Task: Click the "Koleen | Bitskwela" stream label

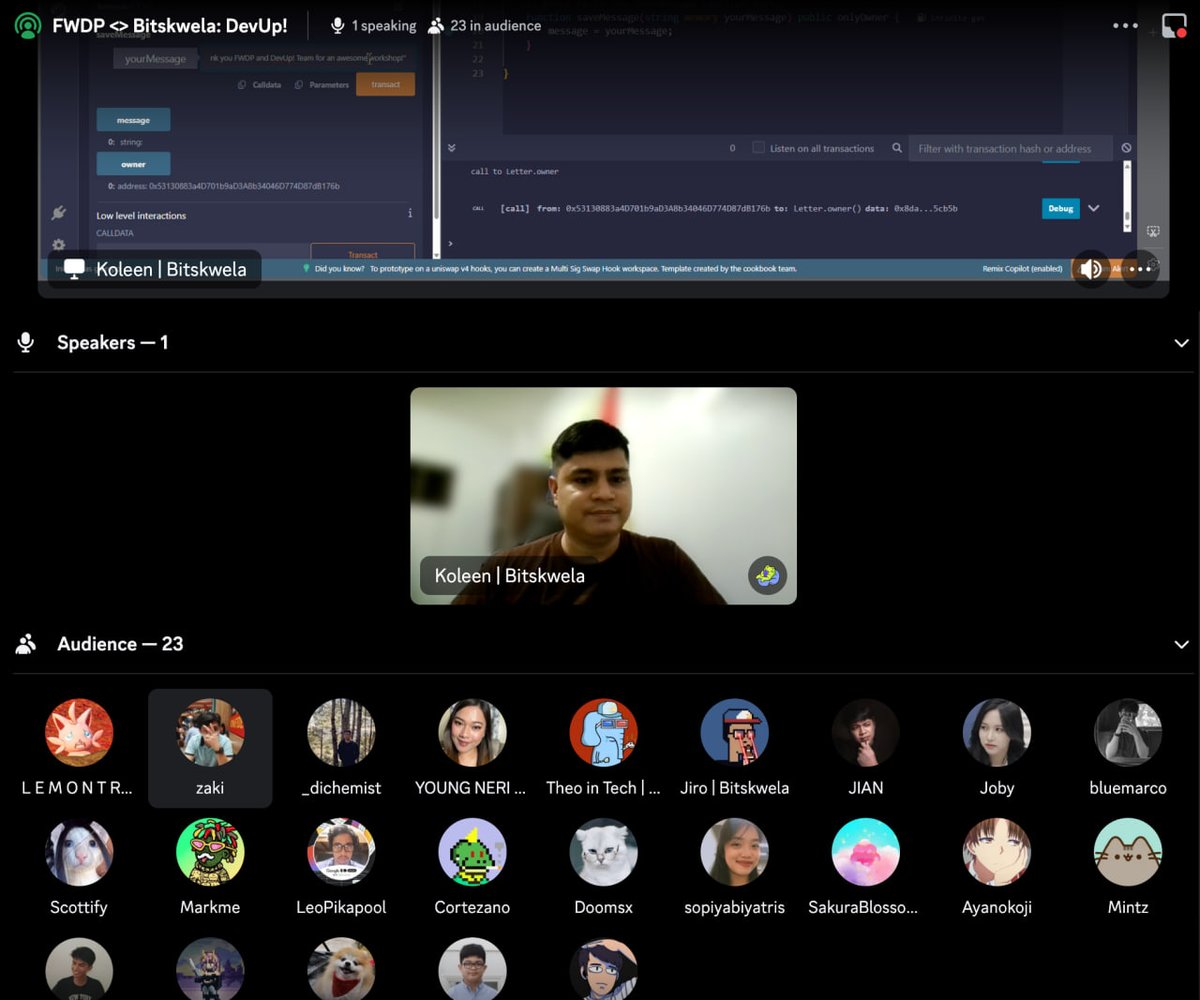Action: point(155,269)
